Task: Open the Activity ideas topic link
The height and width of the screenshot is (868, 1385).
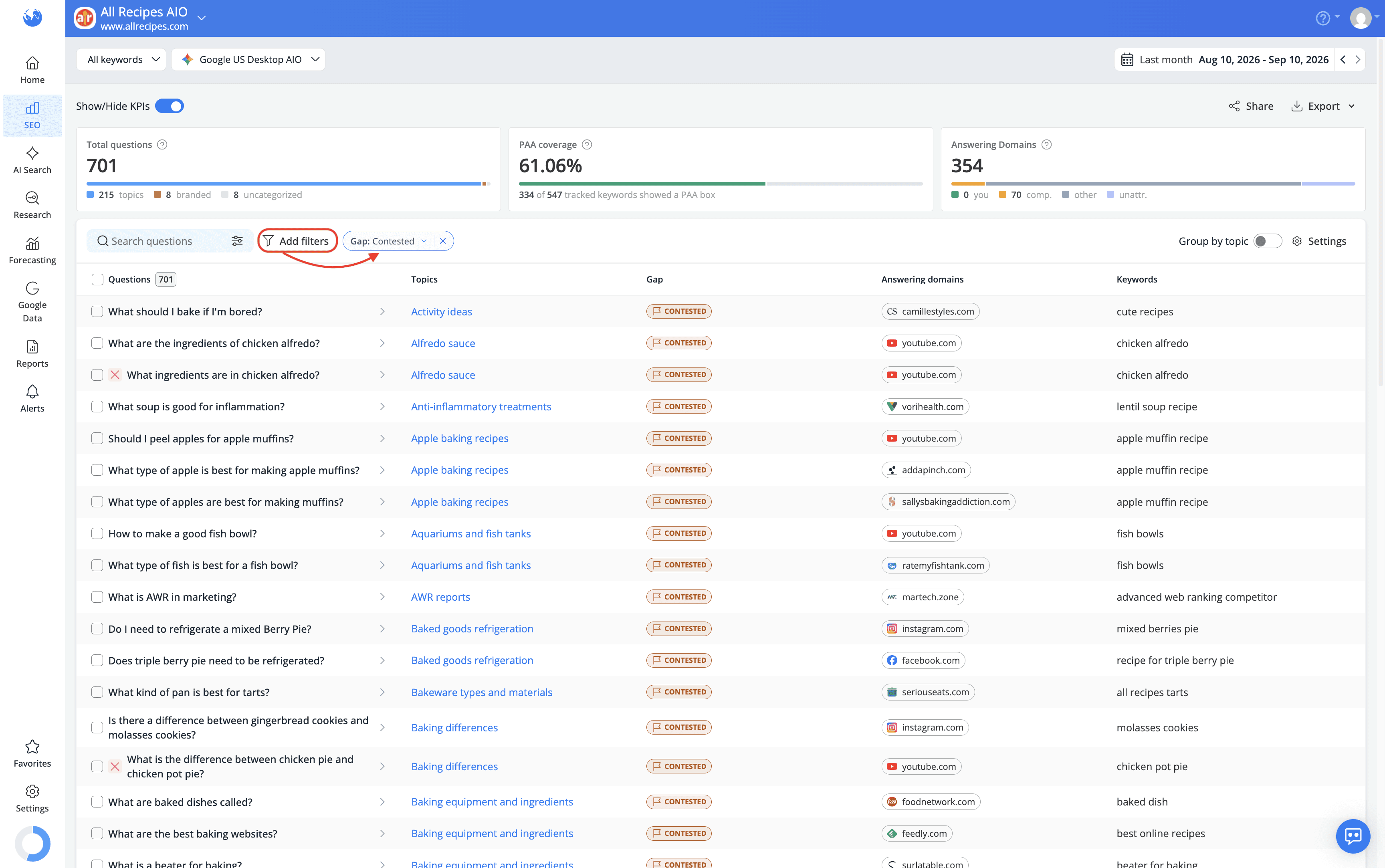Action: click(441, 311)
